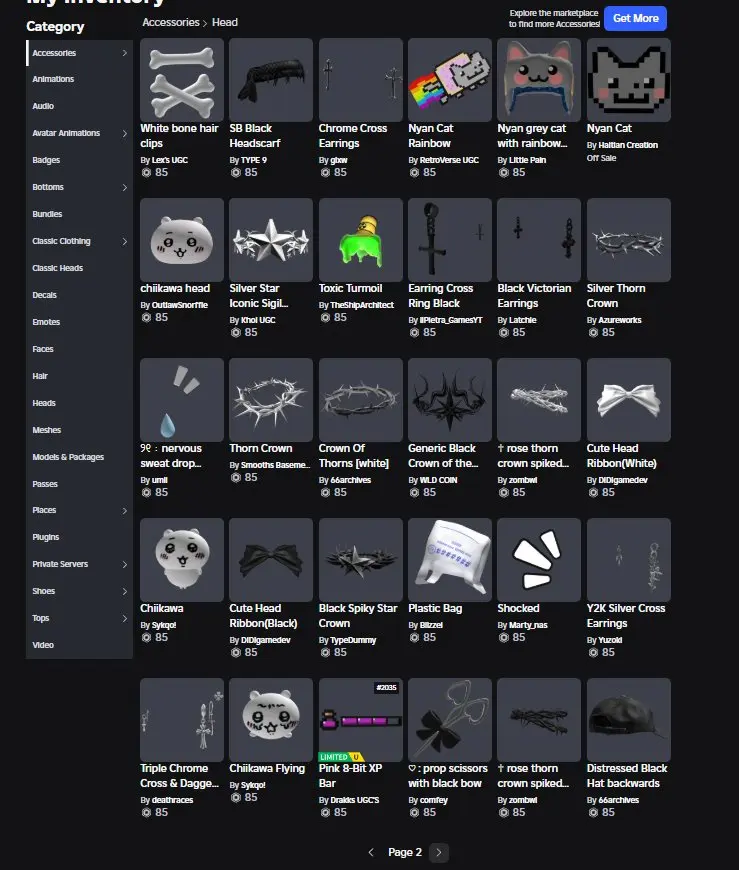Click the Plastic Bag item thumbnail
Screen dimensions: 739x870
(x=449, y=560)
